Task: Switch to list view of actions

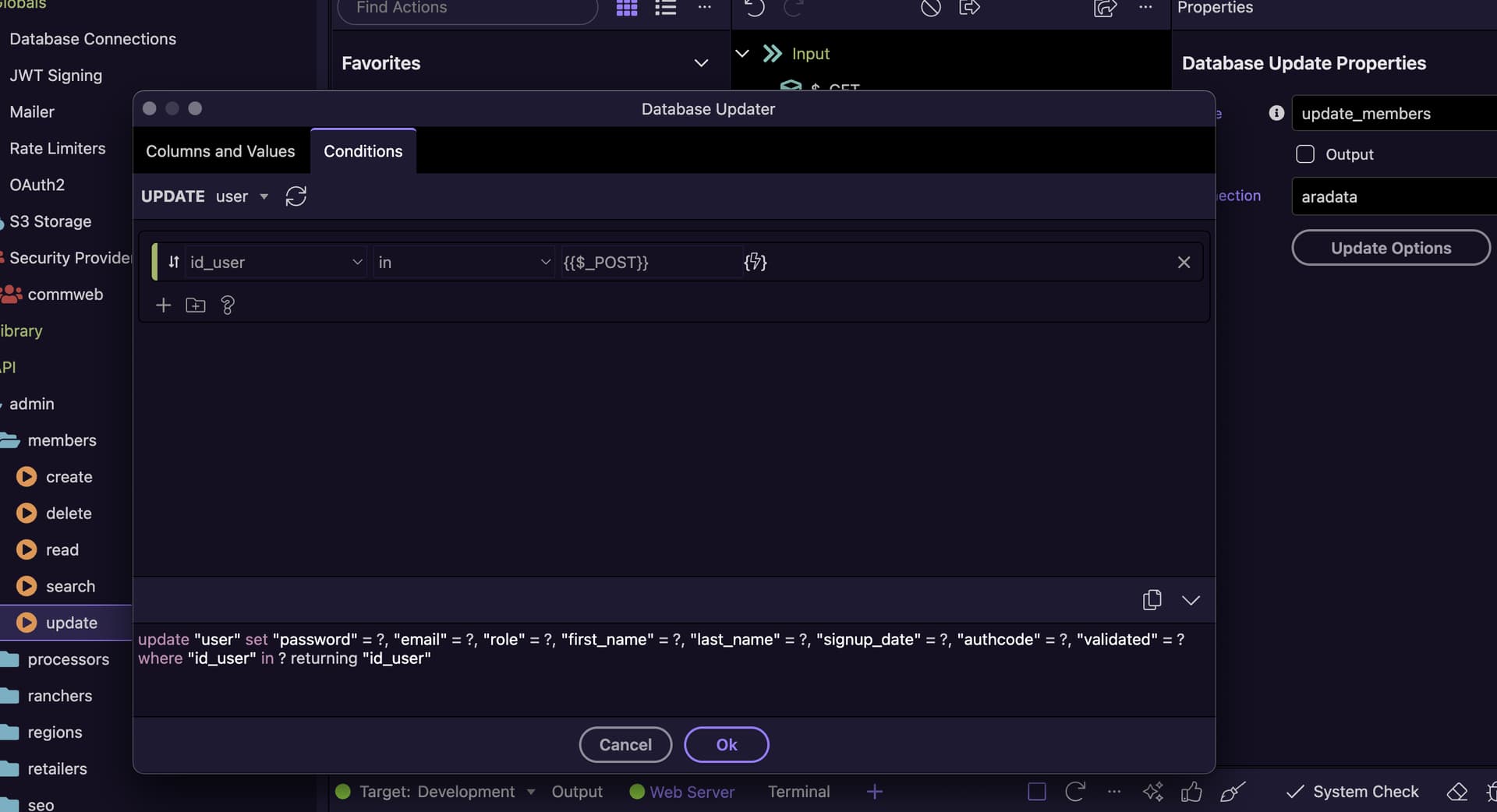Action: 665,8
